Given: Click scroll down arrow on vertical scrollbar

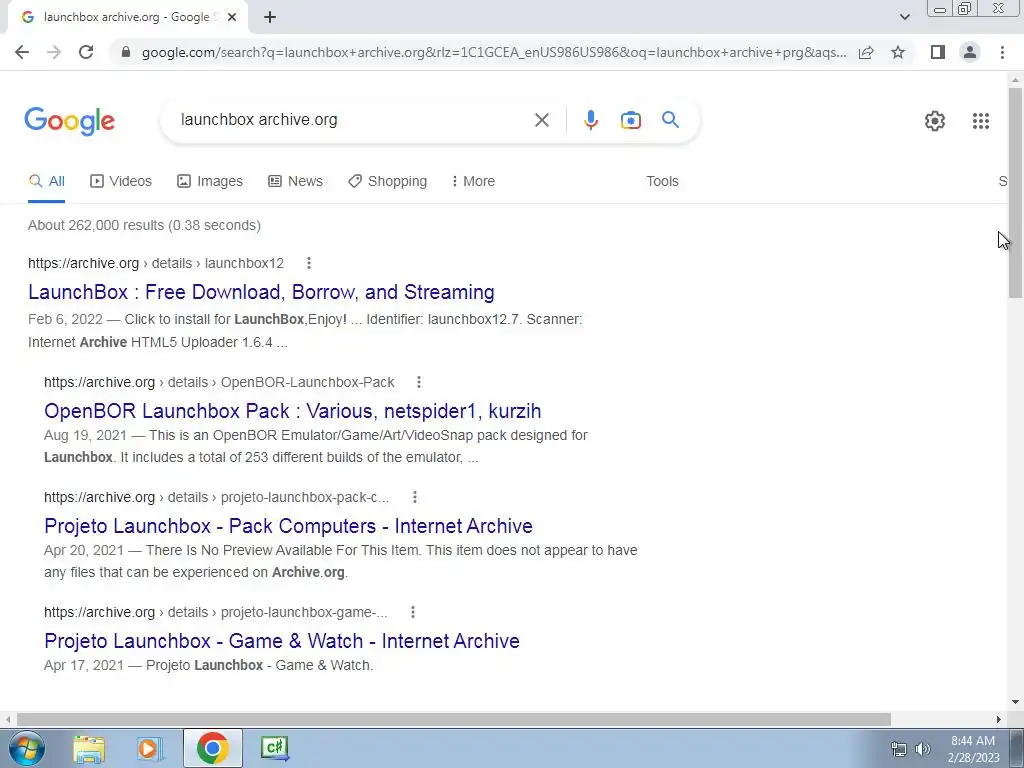Looking at the screenshot, I should [1015, 703].
